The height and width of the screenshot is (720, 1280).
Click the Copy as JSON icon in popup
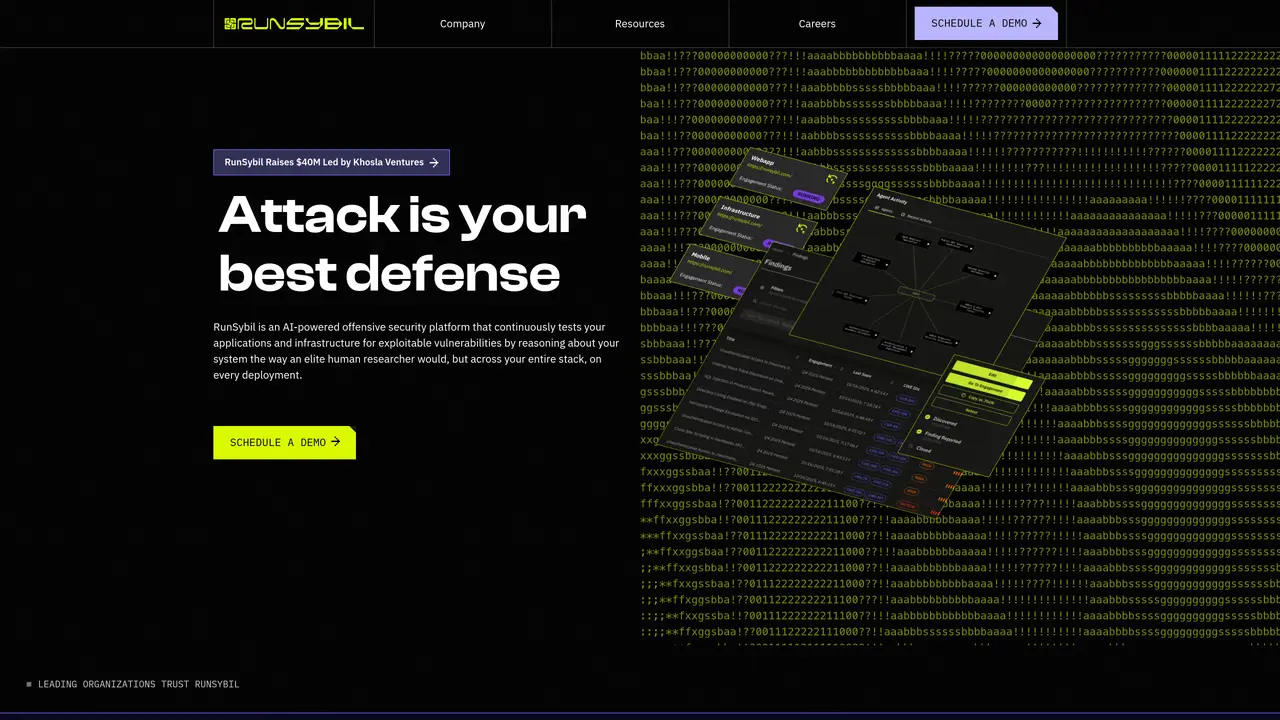click(x=964, y=397)
